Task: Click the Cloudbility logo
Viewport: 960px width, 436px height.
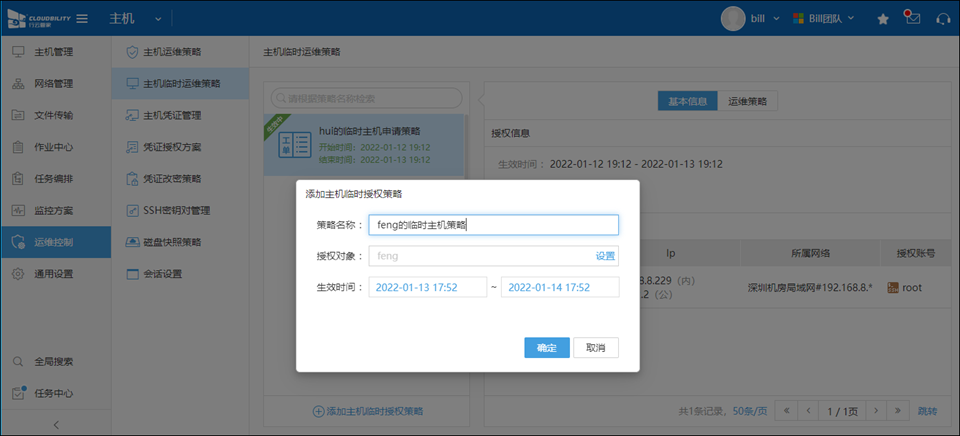Action: (37, 18)
